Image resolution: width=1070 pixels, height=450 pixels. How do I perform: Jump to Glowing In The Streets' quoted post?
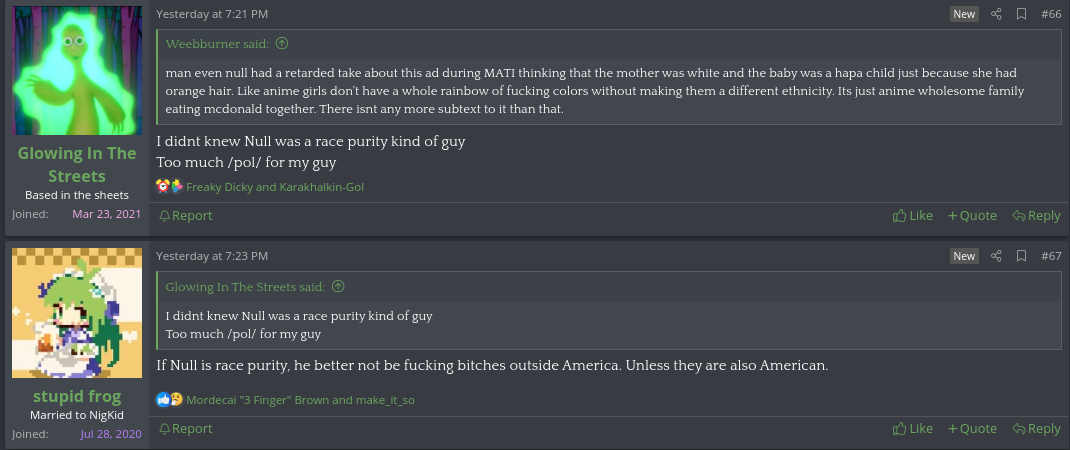tap(338, 286)
